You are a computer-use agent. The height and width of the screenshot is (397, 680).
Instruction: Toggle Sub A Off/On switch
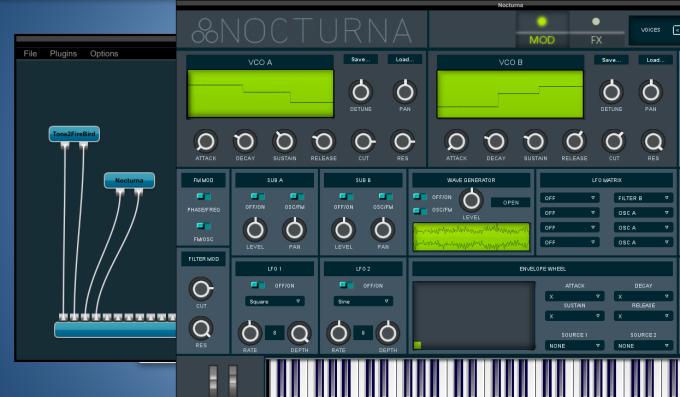[x=257, y=197]
